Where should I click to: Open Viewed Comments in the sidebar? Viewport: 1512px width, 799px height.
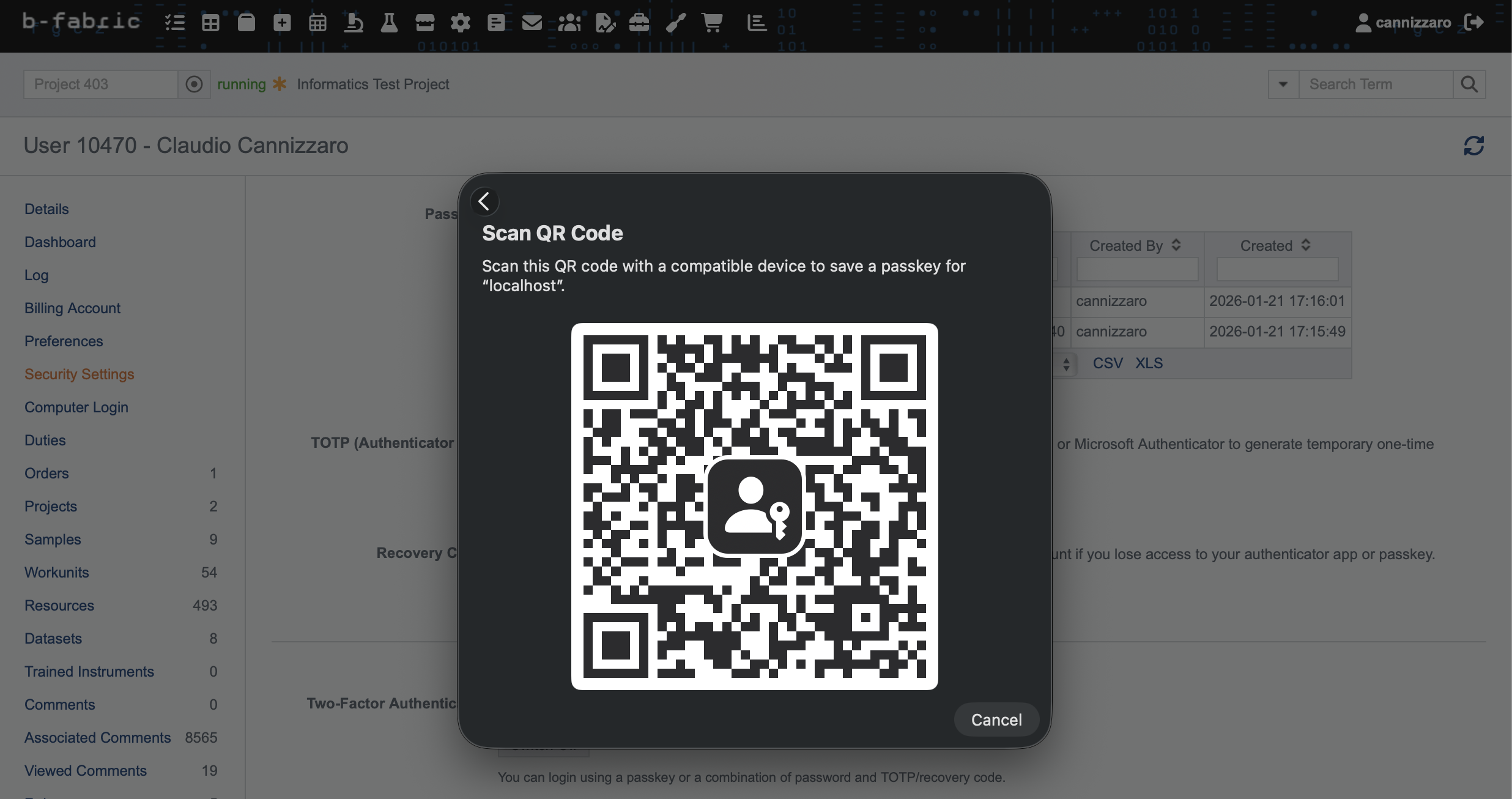[x=86, y=771]
